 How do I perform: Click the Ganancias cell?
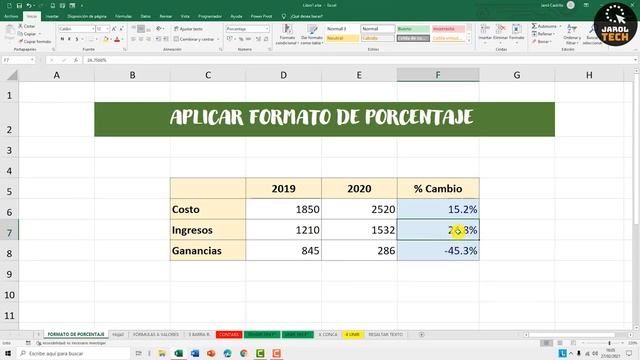point(208,250)
